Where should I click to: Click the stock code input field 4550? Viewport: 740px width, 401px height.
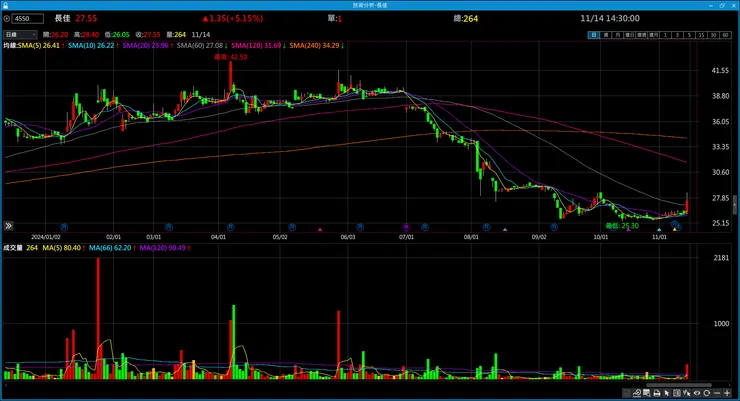(27, 19)
